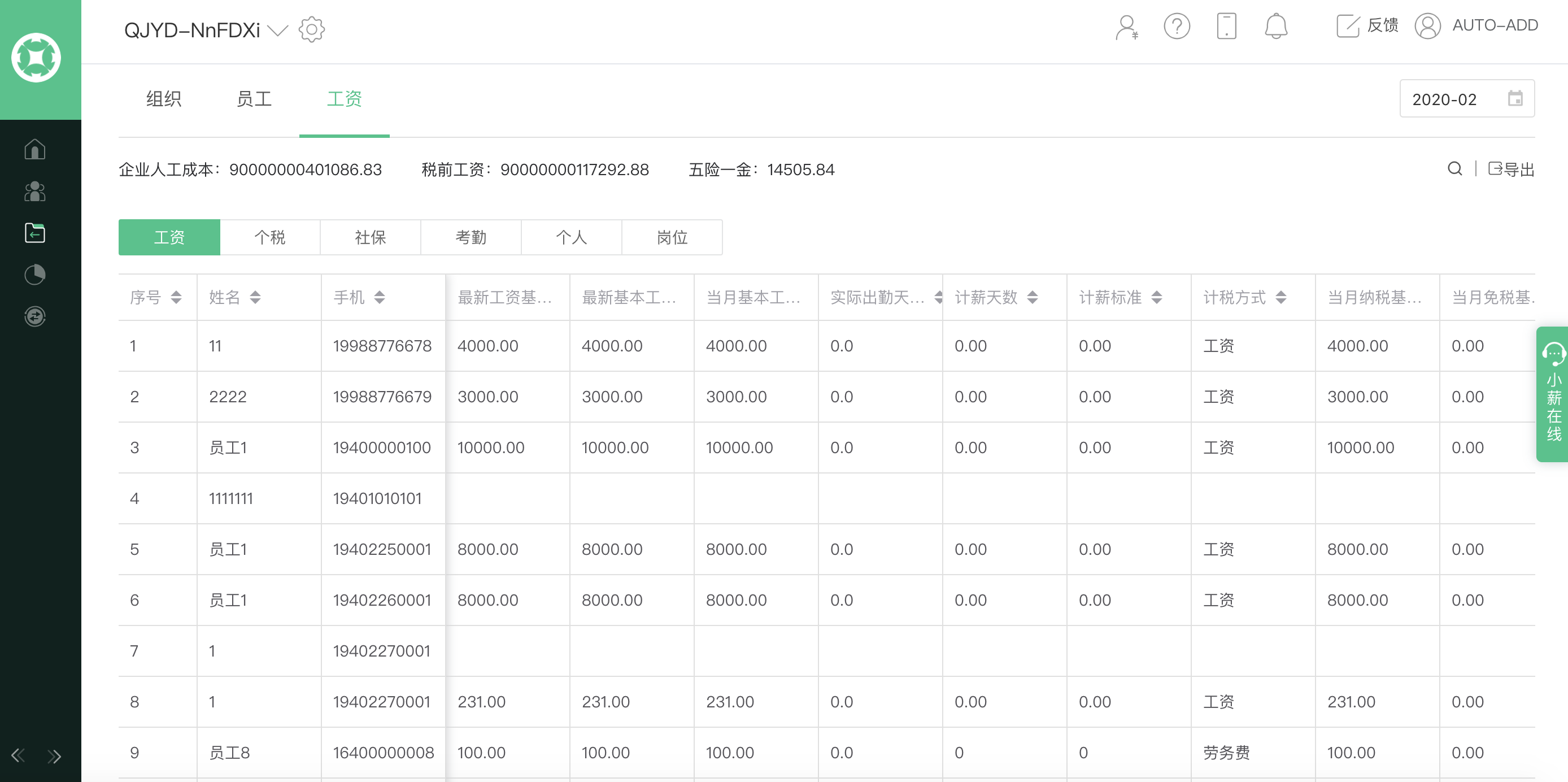Image resolution: width=1568 pixels, height=782 pixels.
Task: Click name cell 员工8
Action: [x=229, y=753]
